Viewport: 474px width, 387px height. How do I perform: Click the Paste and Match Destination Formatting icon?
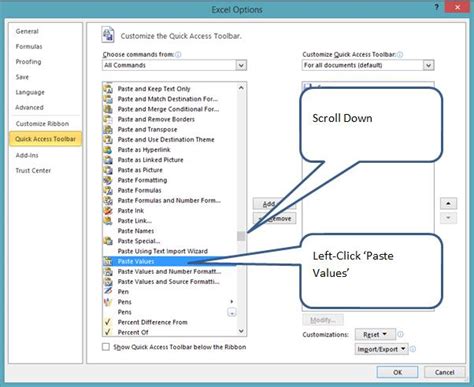coord(108,99)
